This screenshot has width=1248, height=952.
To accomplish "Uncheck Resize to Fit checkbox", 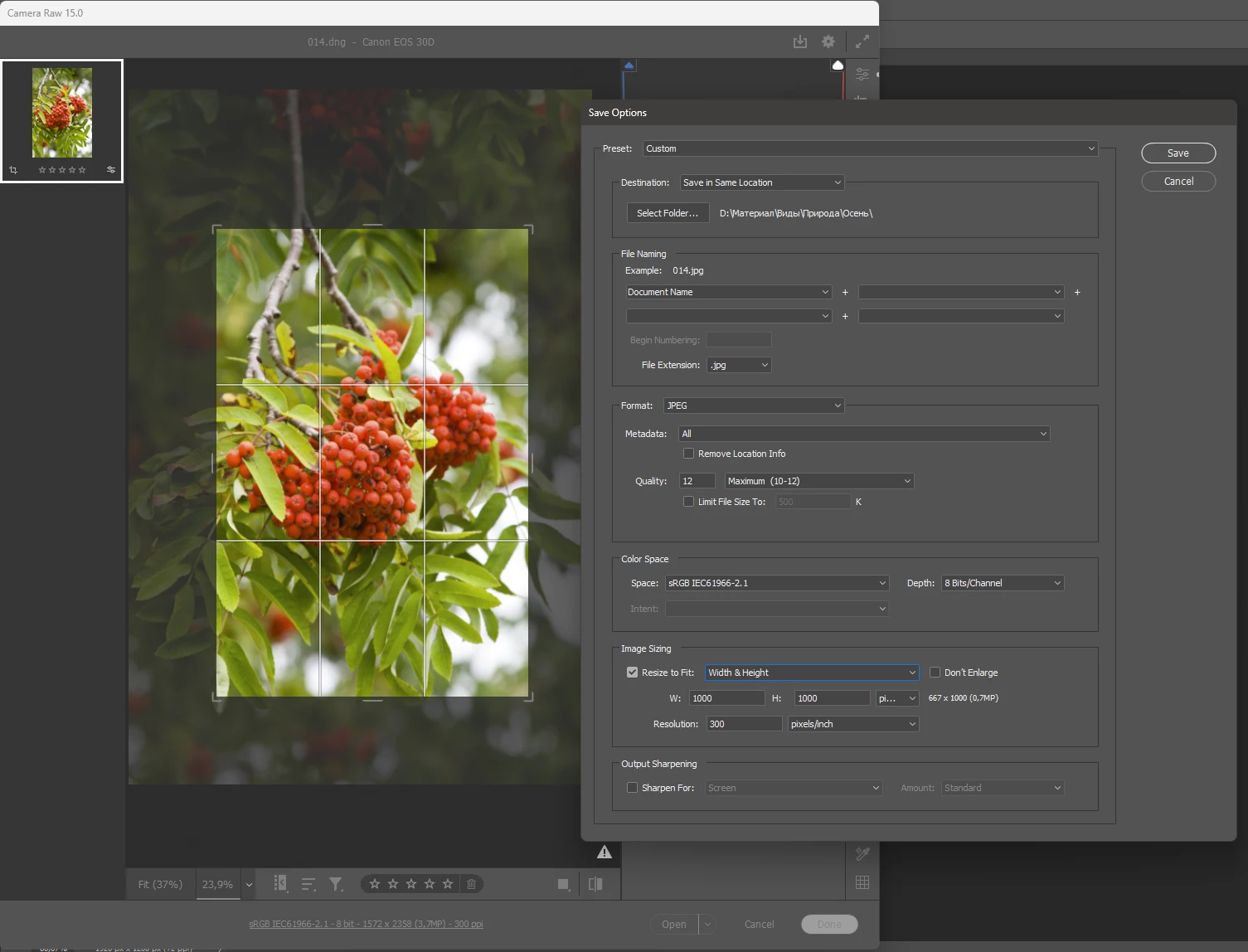I will [632, 673].
